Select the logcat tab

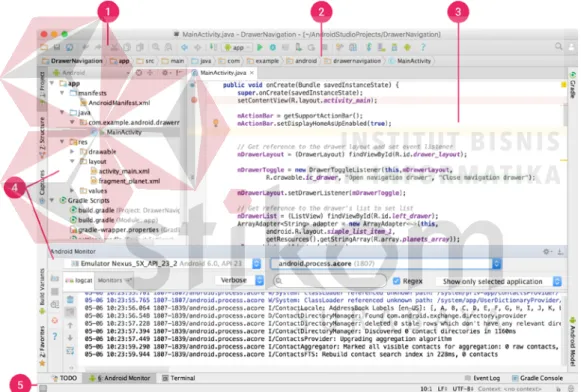79,280
